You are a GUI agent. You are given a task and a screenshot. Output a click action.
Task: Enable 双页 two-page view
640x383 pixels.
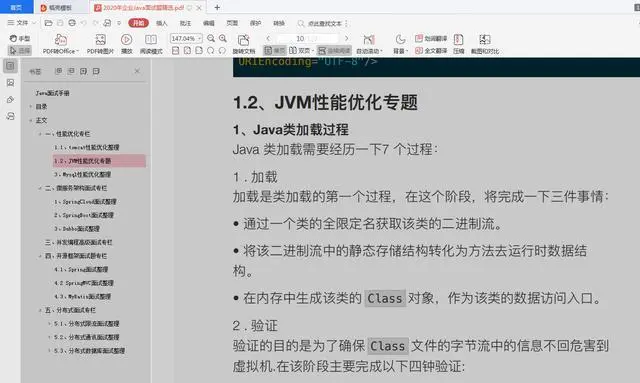[301, 51]
